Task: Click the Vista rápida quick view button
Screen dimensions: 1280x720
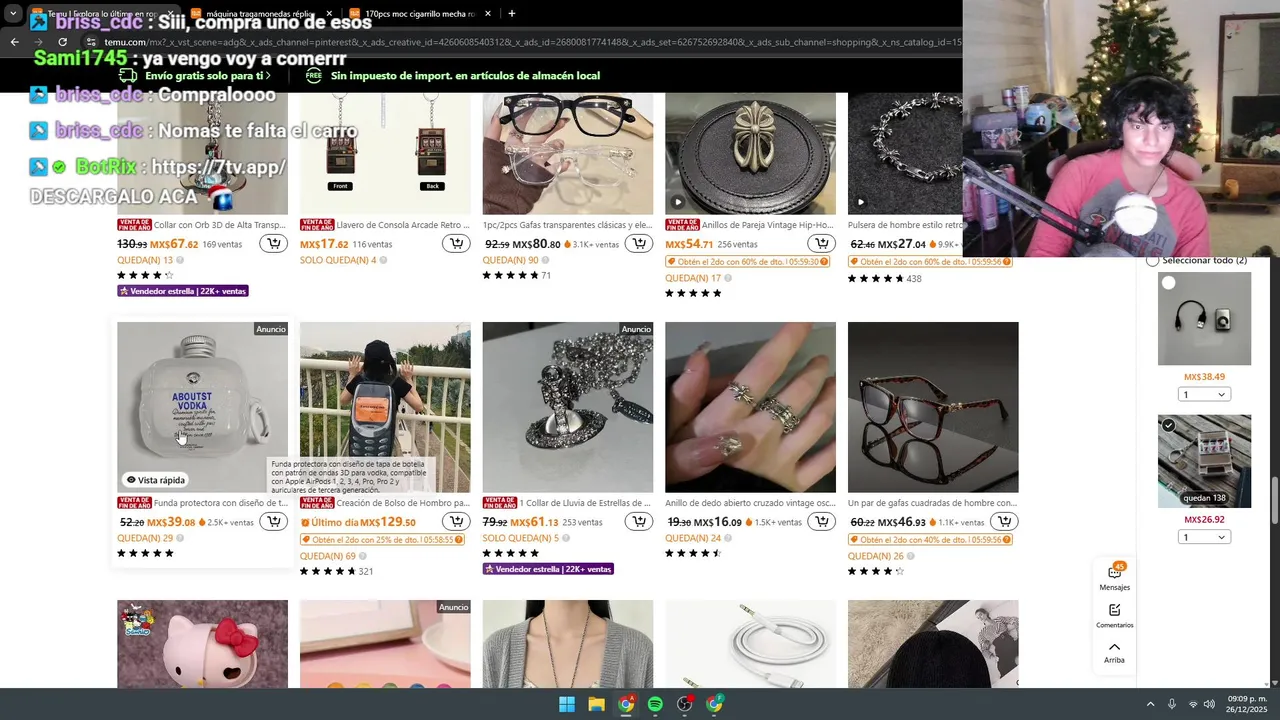Action: [x=155, y=480]
